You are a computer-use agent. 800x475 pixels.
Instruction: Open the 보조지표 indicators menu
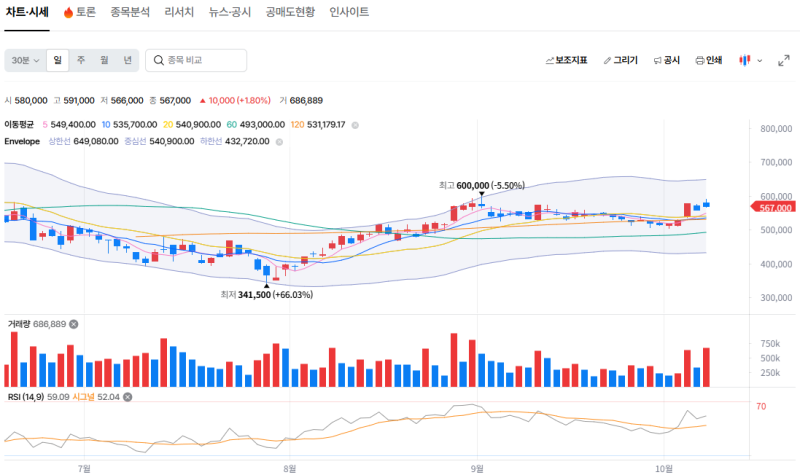tap(566, 60)
